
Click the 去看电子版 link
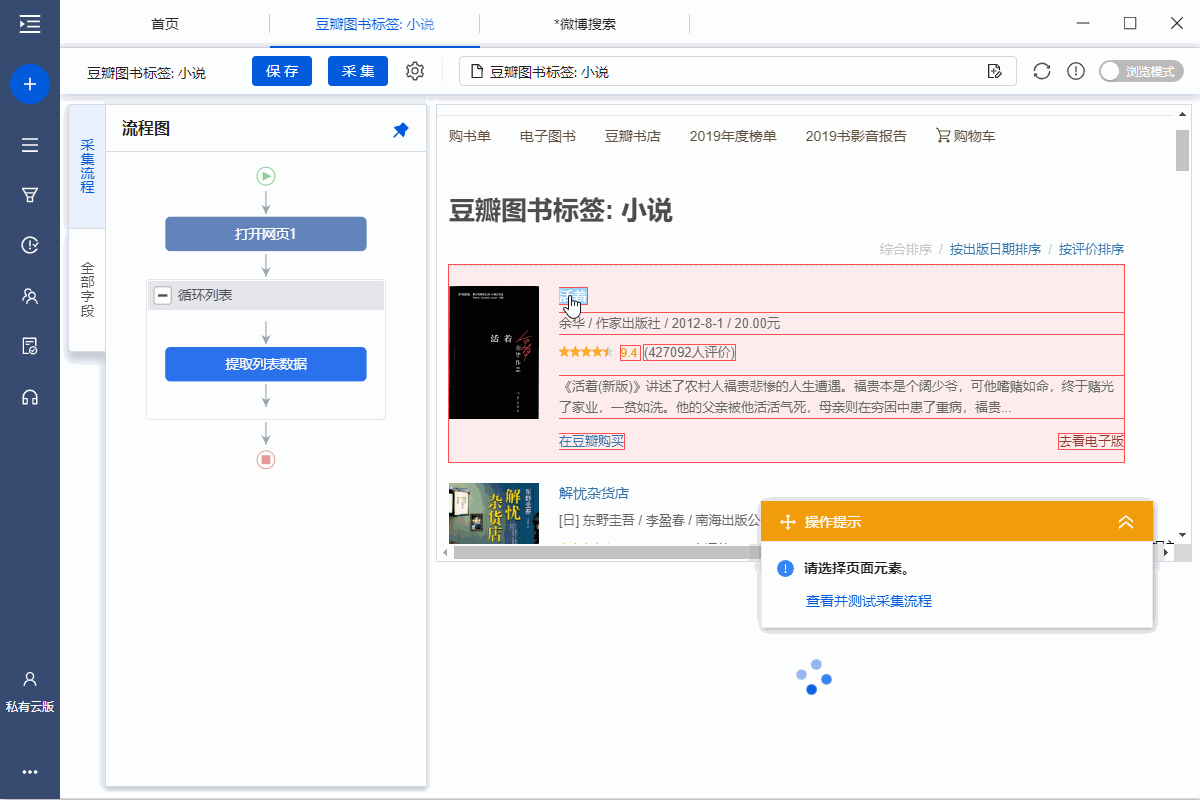(x=1091, y=441)
